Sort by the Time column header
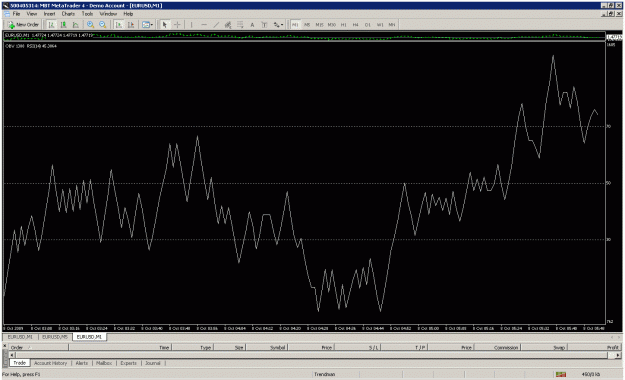This screenshot has width=625, height=380. 120,347
